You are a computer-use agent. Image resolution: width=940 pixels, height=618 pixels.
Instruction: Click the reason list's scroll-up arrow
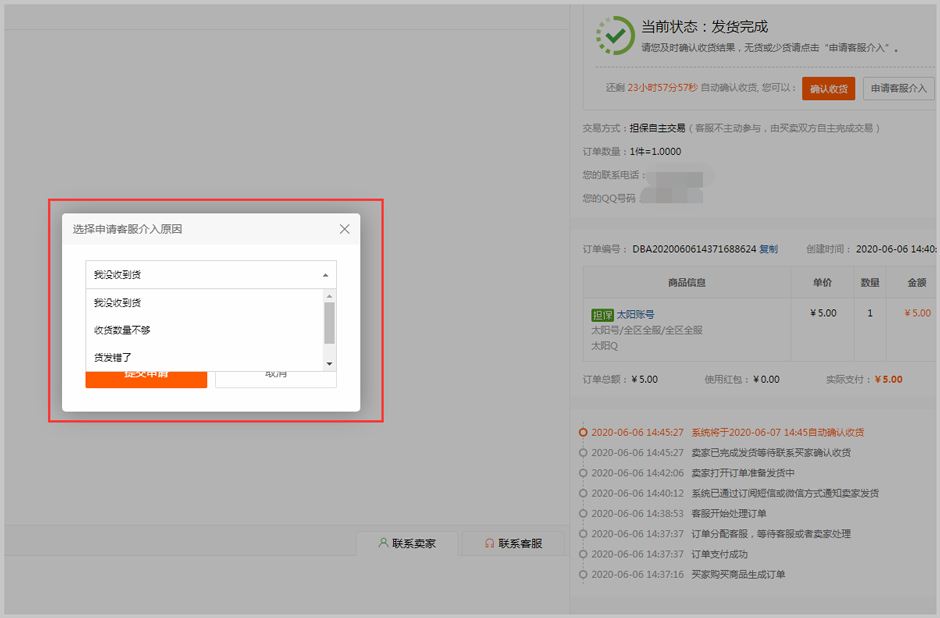[329, 296]
